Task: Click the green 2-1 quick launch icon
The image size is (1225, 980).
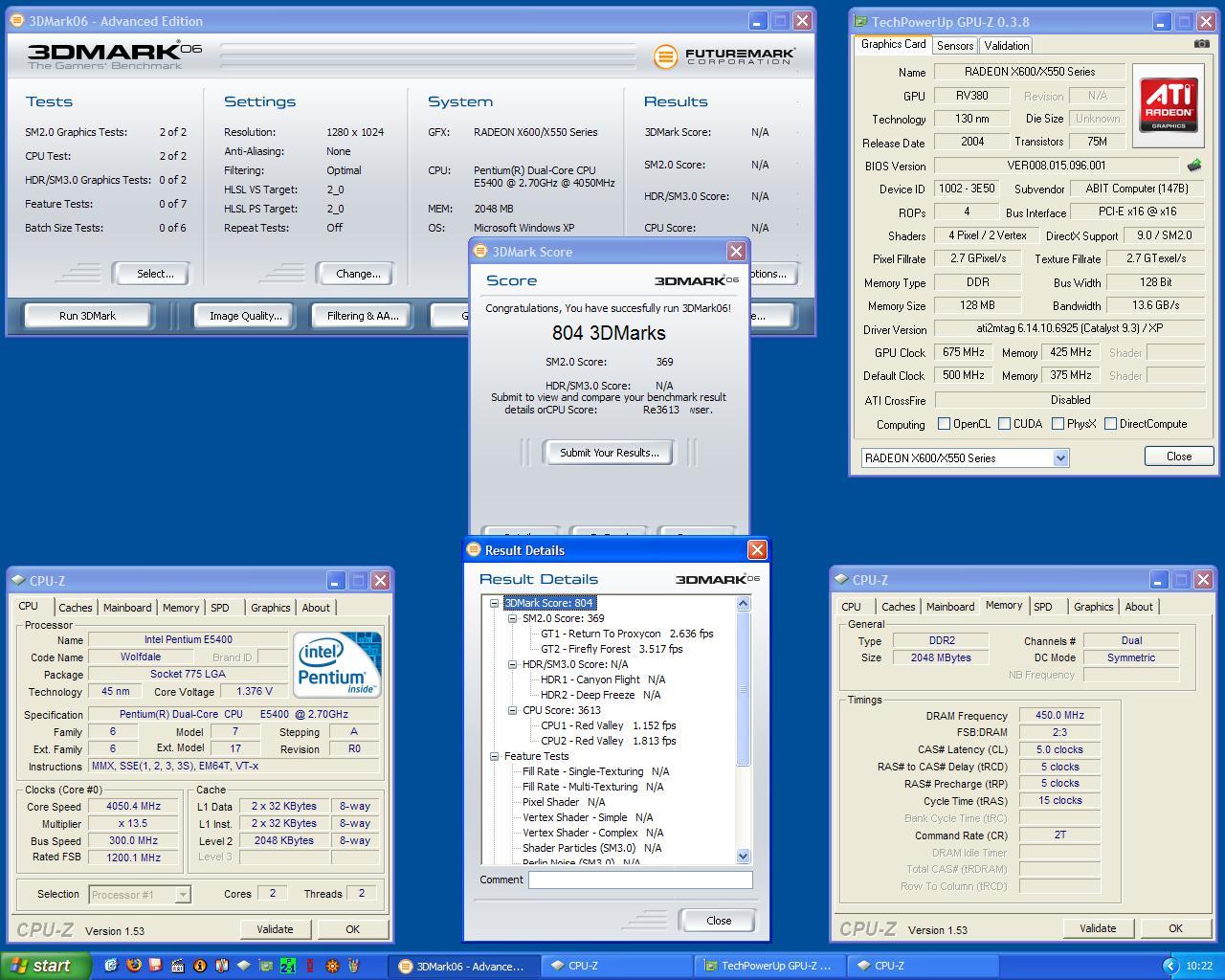Action: (288, 966)
